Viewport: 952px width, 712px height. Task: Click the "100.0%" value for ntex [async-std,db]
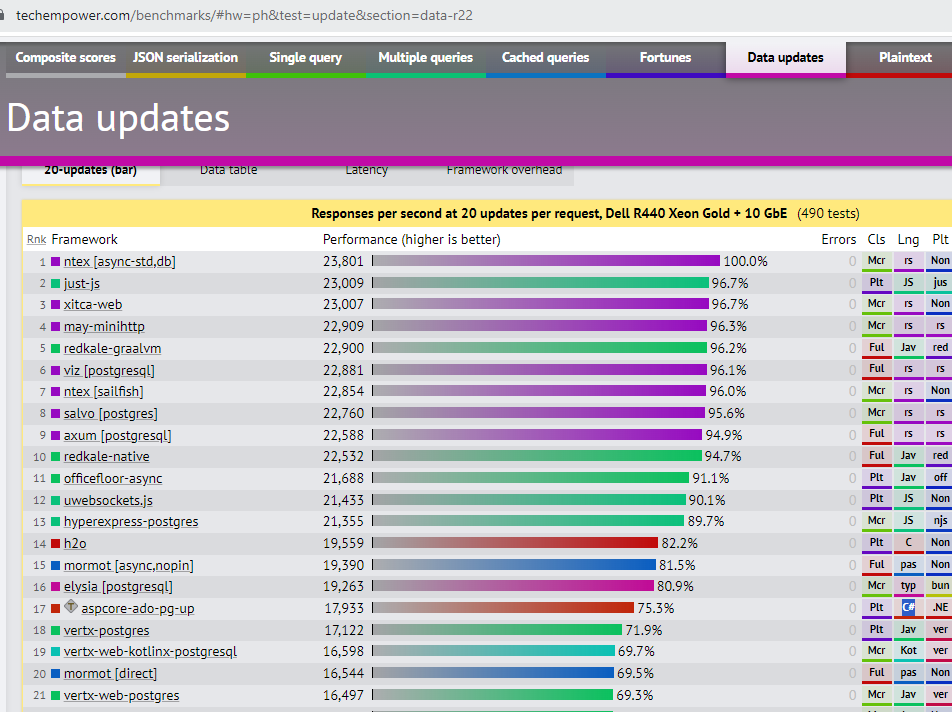[x=746, y=262]
